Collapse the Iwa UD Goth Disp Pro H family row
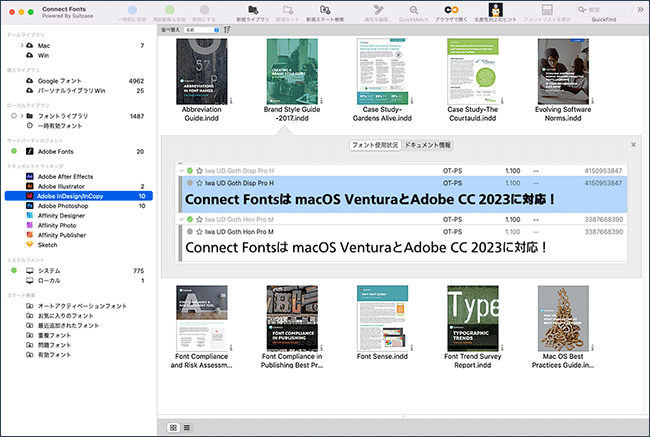This screenshot has height=437, width=650. click(181, 171)
